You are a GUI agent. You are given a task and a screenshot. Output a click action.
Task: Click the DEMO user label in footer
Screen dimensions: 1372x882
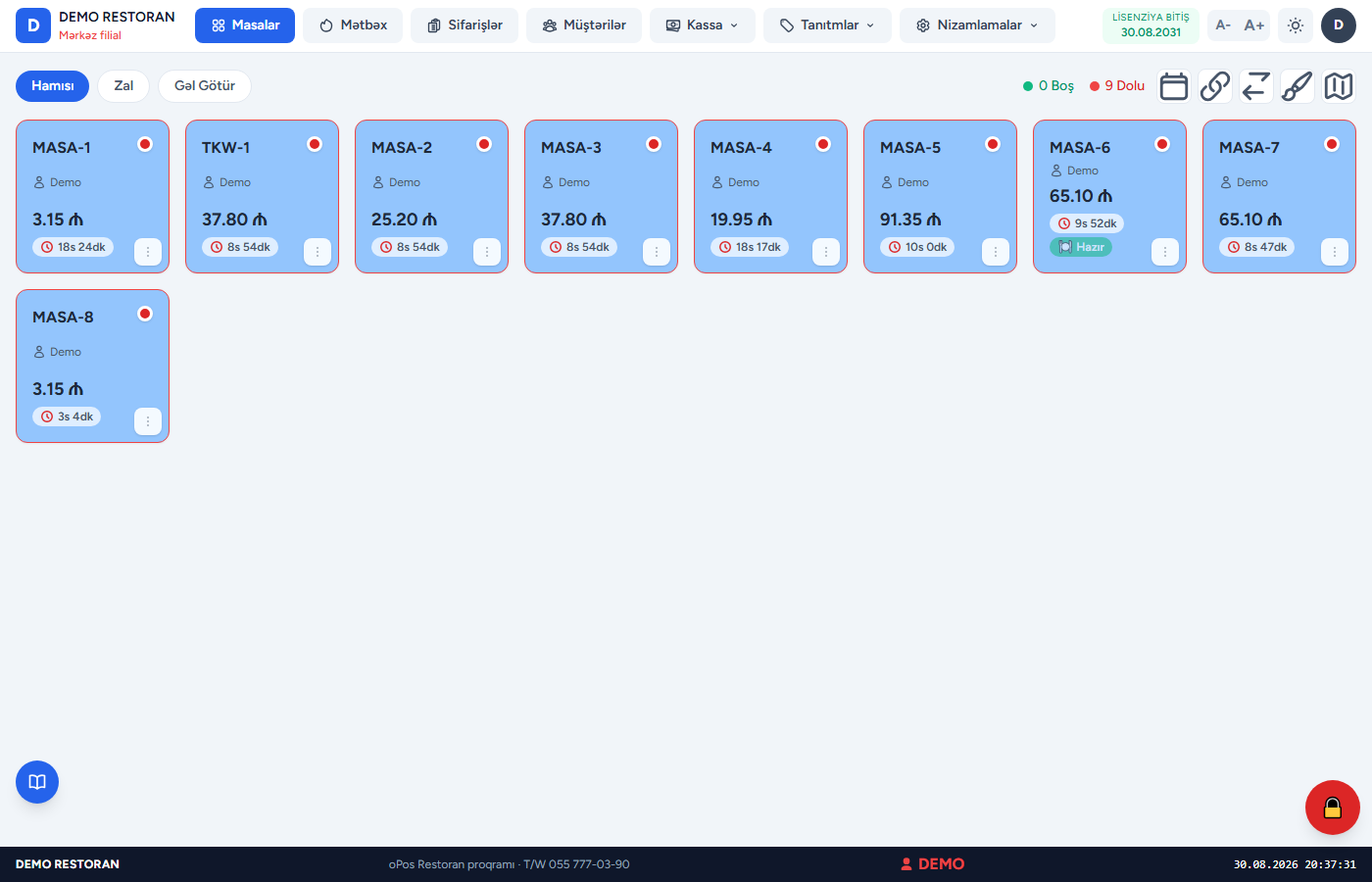click(933, 864)
